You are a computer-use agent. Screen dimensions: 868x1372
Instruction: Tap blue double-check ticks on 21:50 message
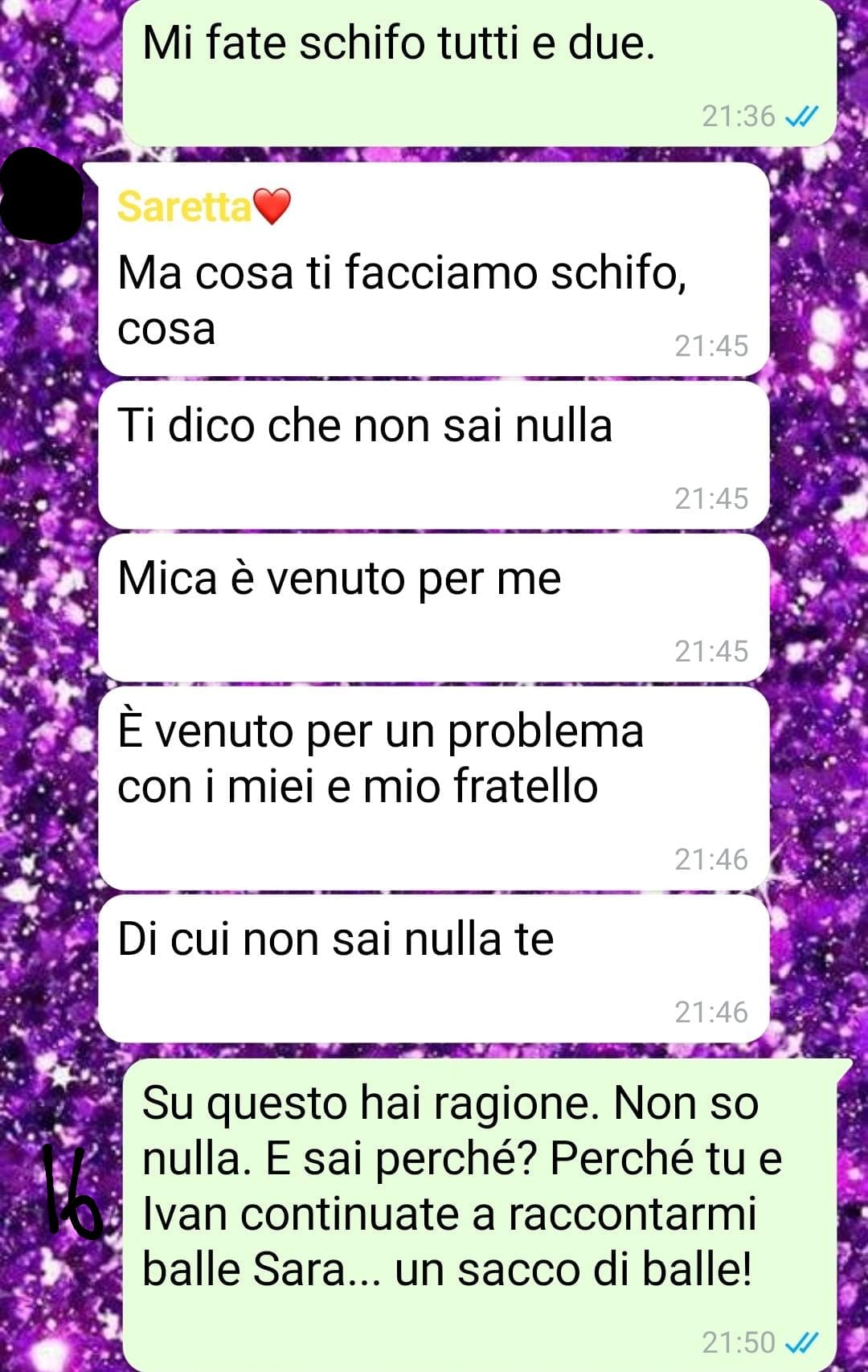[801, 1342]
